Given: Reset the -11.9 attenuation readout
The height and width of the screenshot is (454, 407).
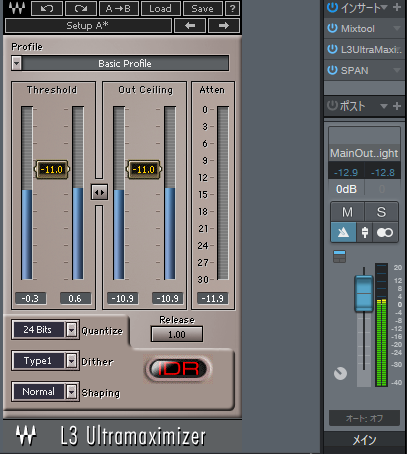Looking at the screenshot, I should pyautogui.click(x=213, y=298).
